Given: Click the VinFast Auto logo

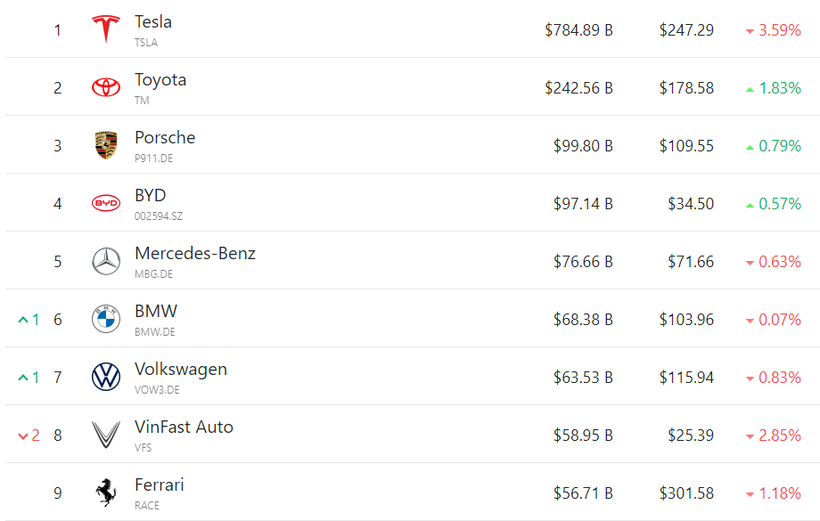Looking at the screenshot, I should click(x=106, y=435).
